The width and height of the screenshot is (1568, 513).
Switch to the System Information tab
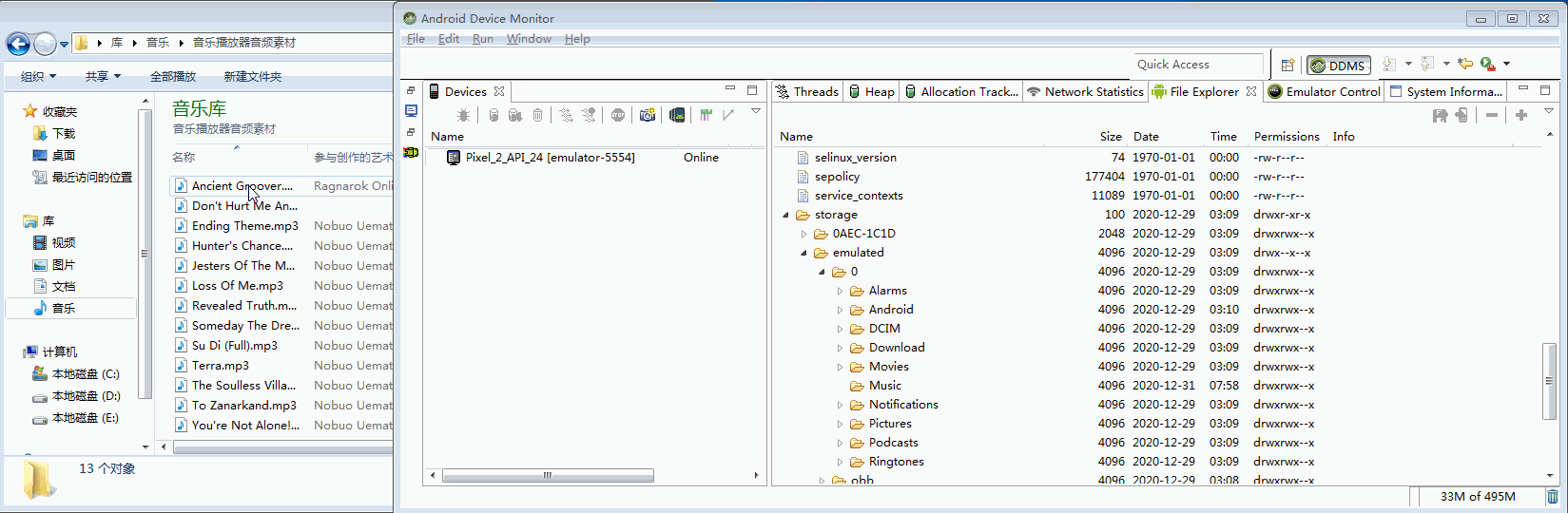(x=1446, y=91)
